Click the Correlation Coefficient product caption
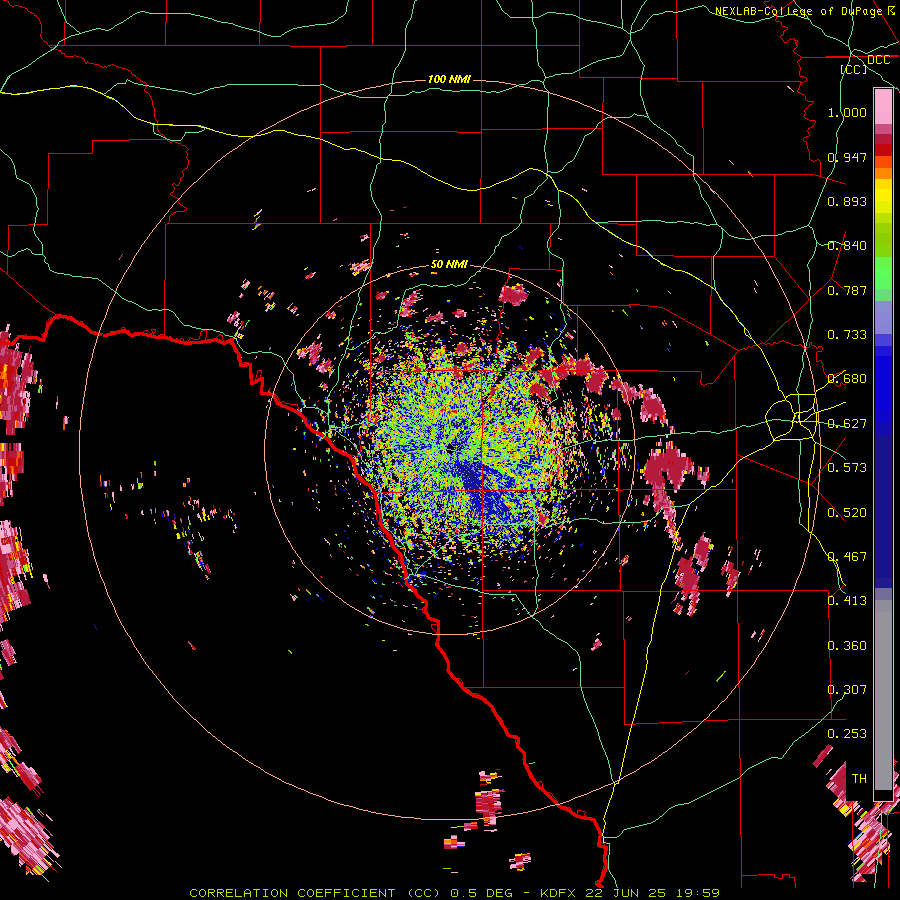The image size is (900, 900). (455, 893)
